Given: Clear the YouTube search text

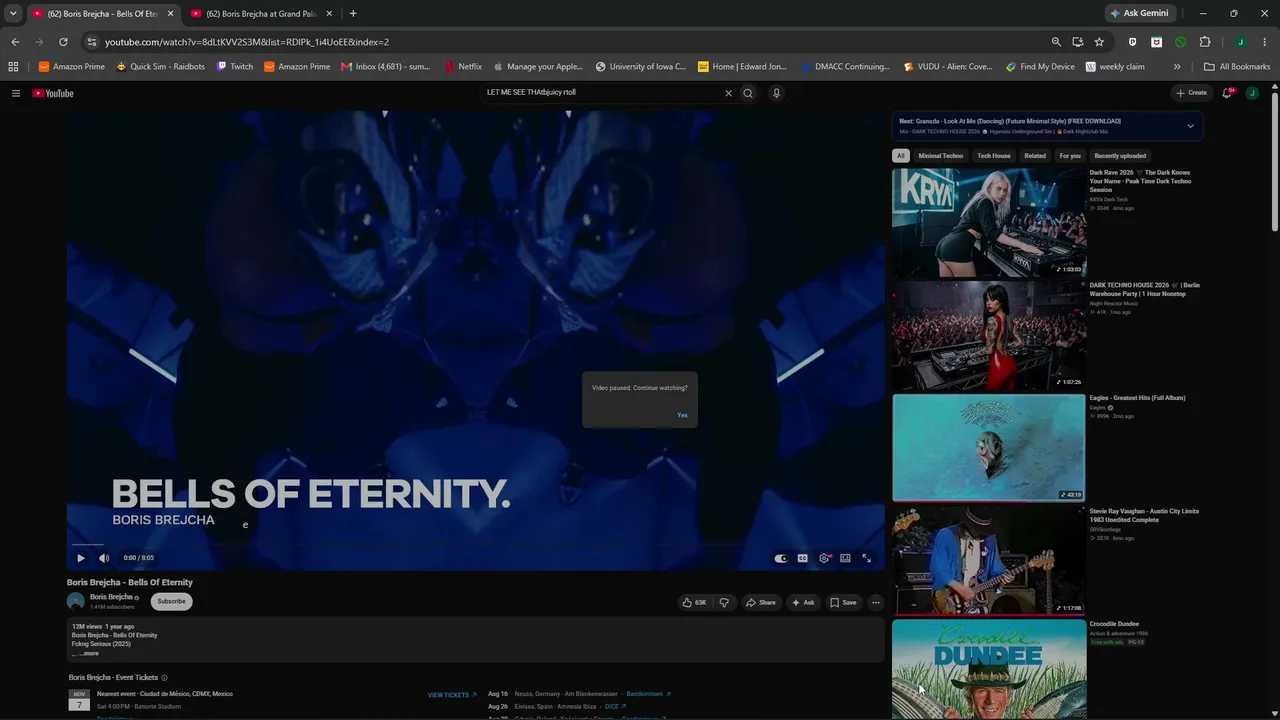Looking at the screenshot, I should [728, 93].
